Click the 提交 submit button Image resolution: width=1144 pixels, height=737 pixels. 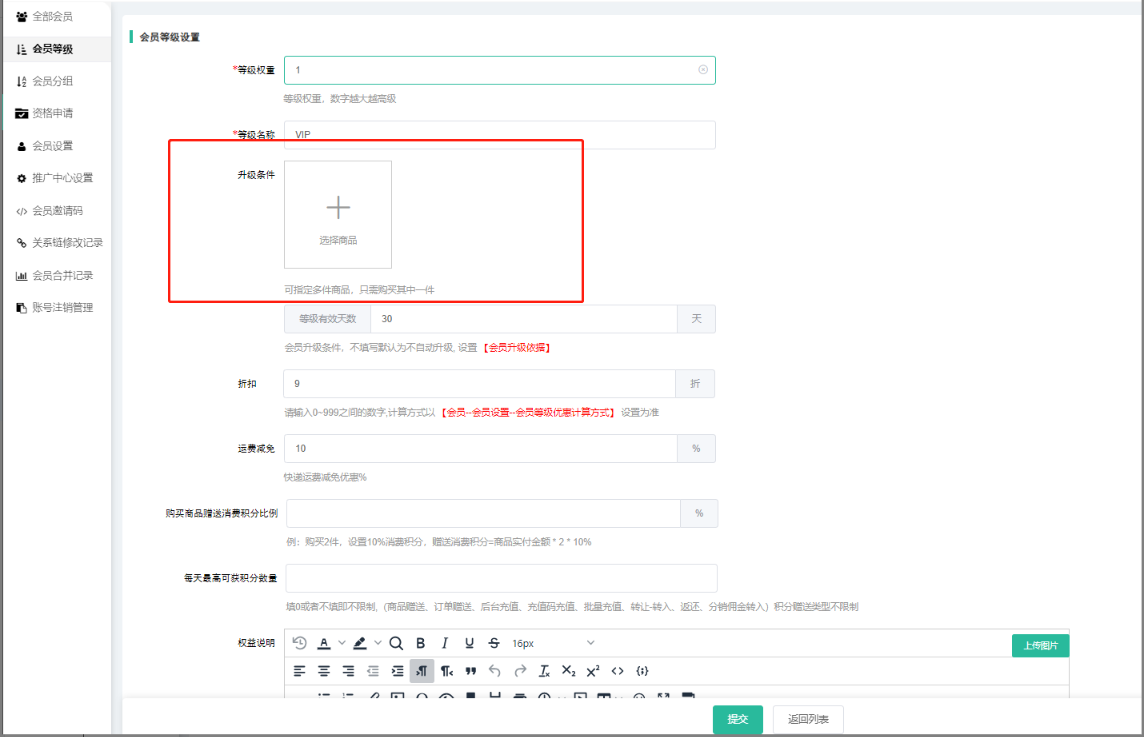coord(738,719)
